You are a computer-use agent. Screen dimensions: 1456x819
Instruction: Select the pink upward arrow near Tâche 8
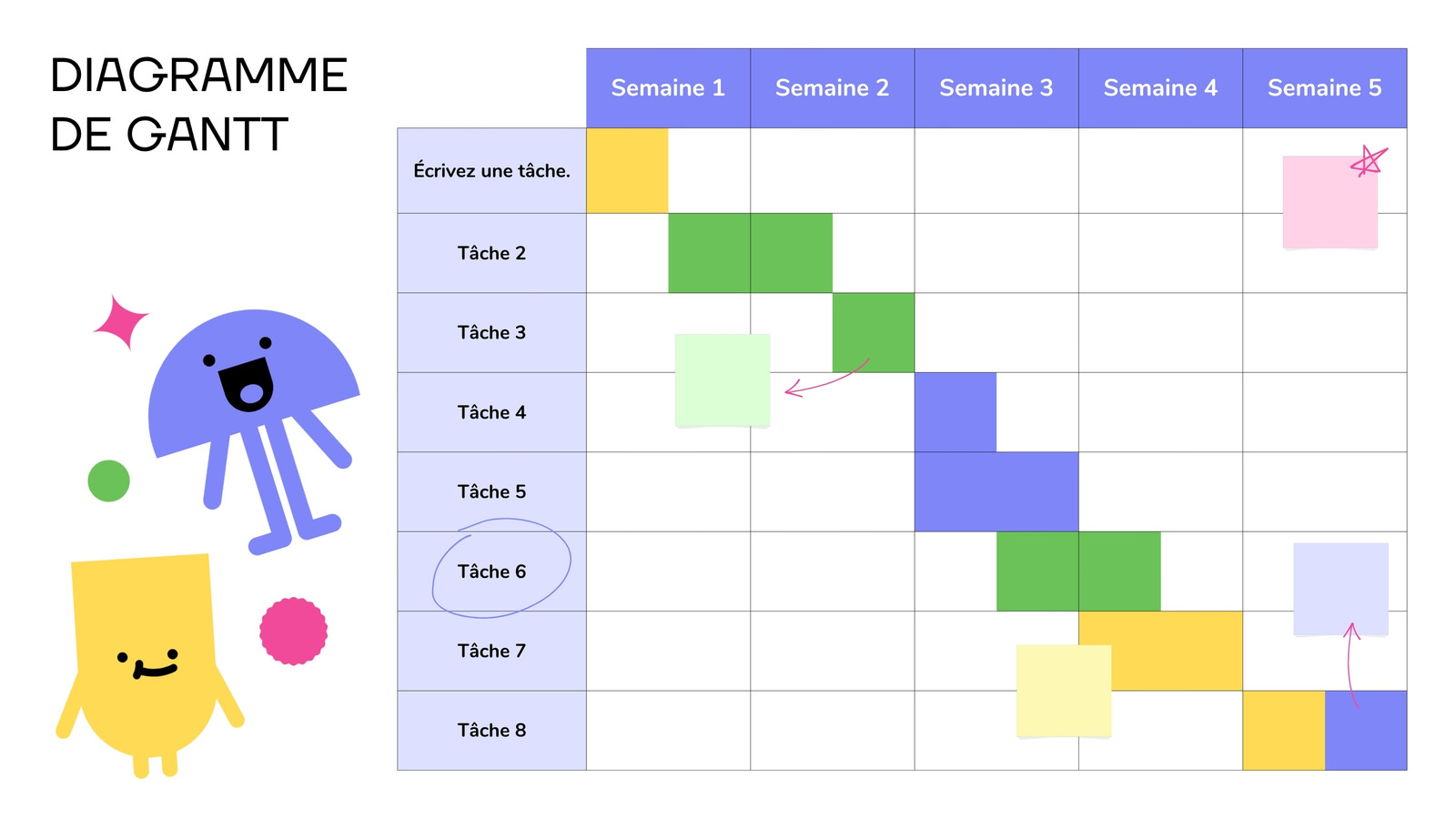[1352, 664]
